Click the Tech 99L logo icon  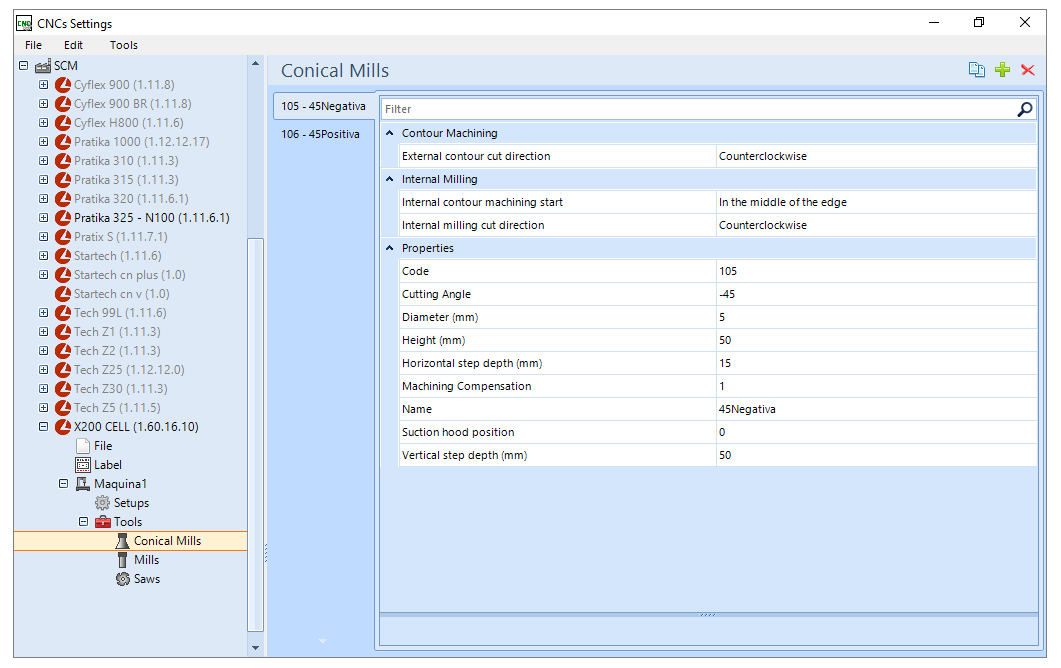point(63,313)
